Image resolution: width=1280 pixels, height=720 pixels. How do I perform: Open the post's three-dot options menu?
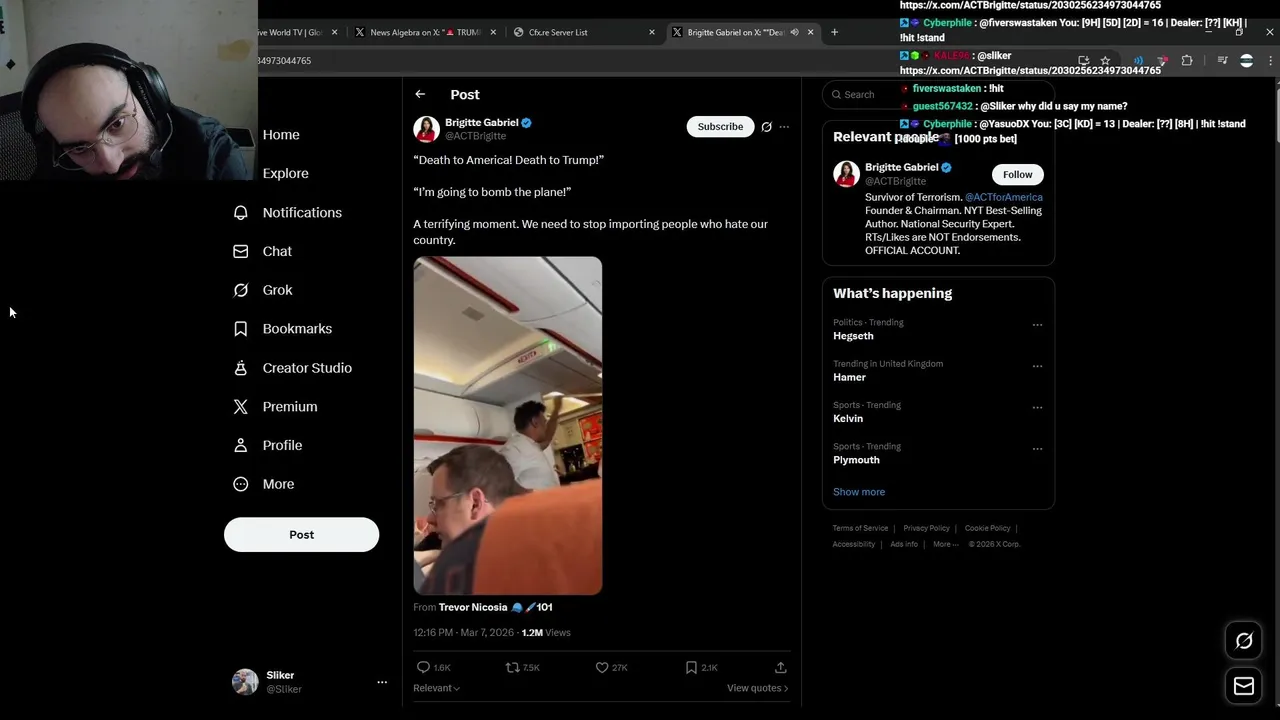click(784, 127)
